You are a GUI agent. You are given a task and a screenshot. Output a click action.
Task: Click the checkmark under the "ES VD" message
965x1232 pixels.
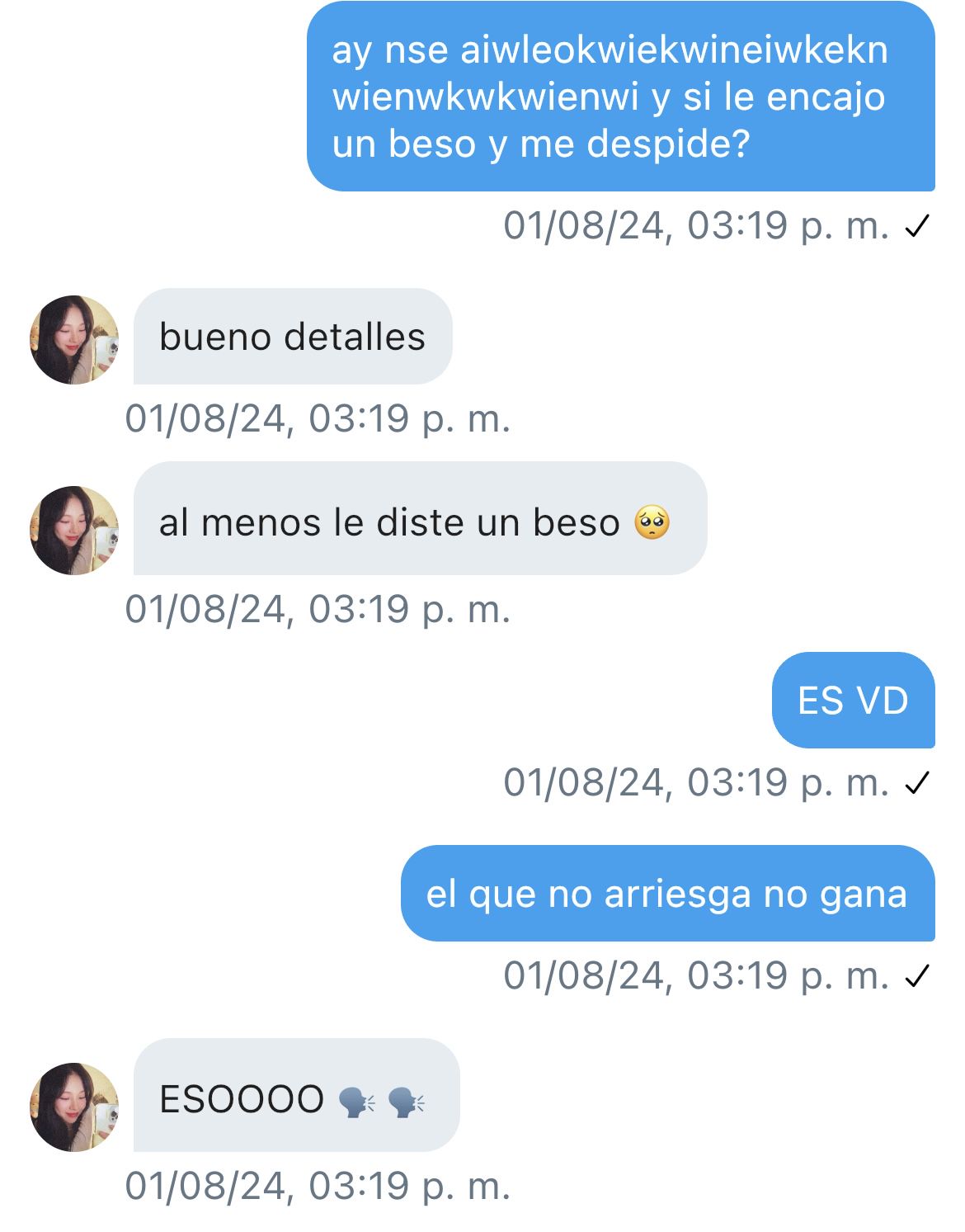pos(917,783)
